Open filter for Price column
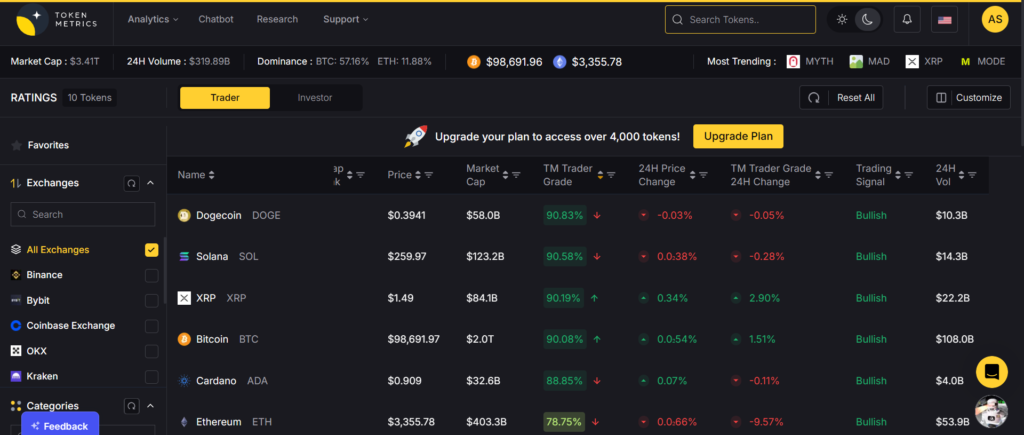The width and height of the screenshot is (1024, 435). click(429, 175)
